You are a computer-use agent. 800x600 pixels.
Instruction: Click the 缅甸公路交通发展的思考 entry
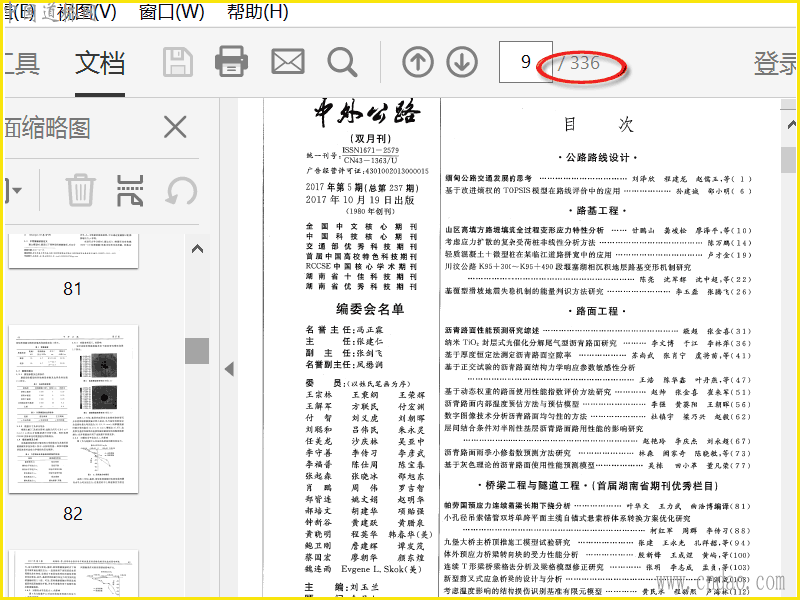click(x=489, y=179)
